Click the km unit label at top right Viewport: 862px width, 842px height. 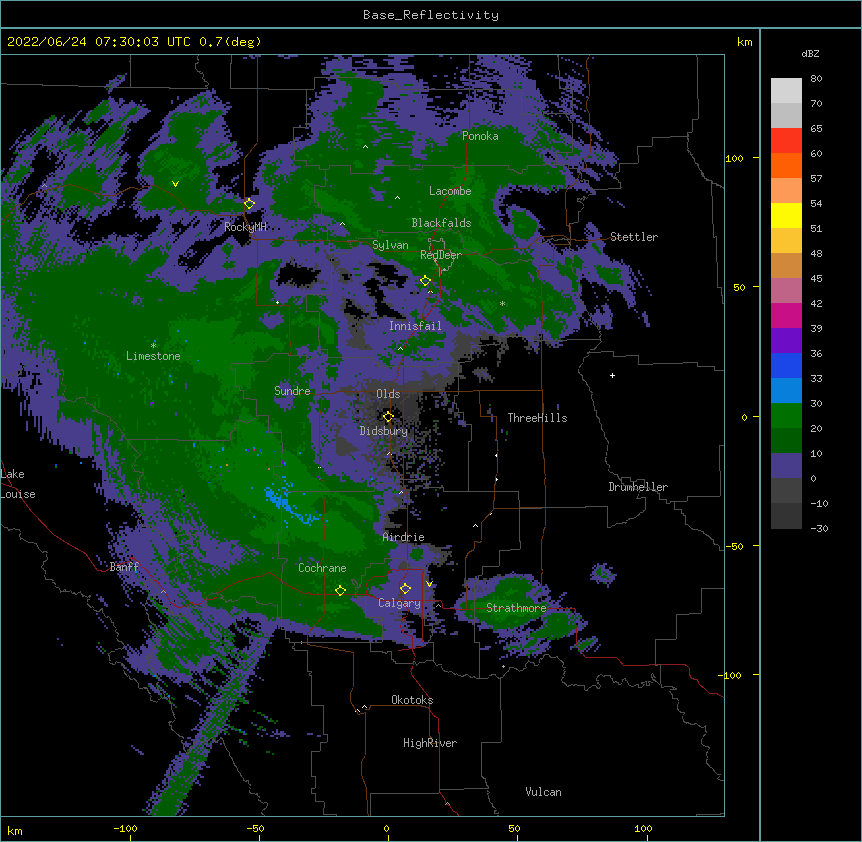744,42
